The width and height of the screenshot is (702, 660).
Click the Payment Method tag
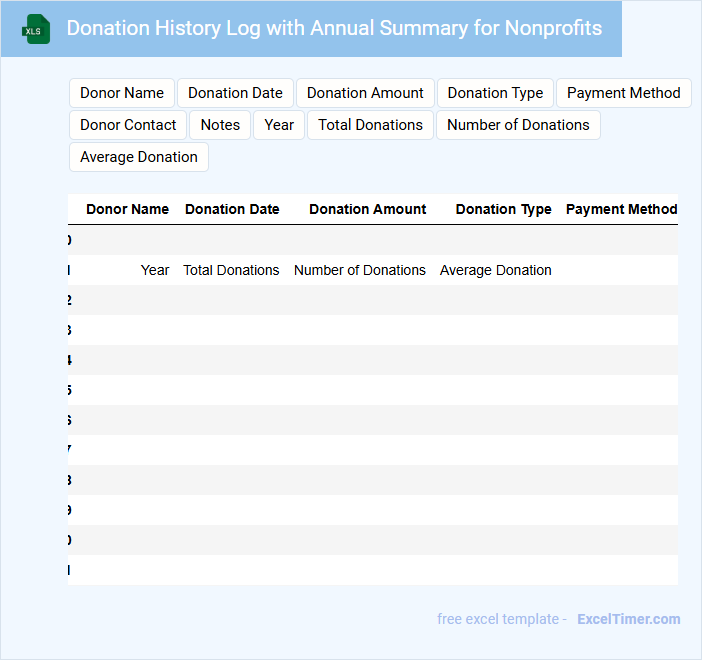point(623,93)
